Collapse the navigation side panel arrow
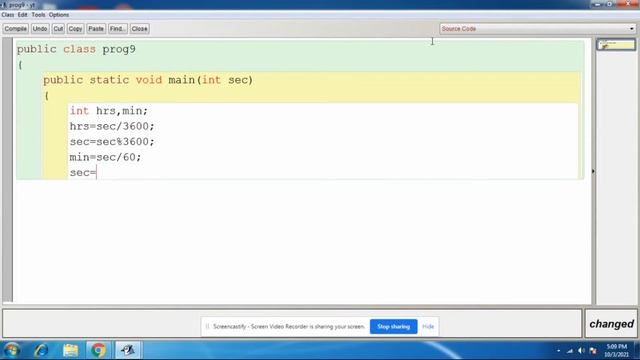The height and width of the screenshot is (360, 640). pyautogui.click(x=593, y=171)
